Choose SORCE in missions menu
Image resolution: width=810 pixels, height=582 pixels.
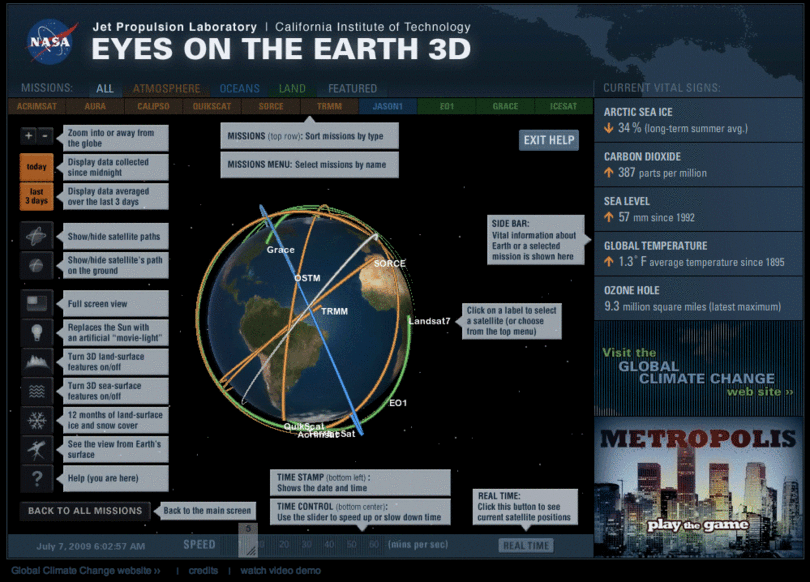point(271,106)
